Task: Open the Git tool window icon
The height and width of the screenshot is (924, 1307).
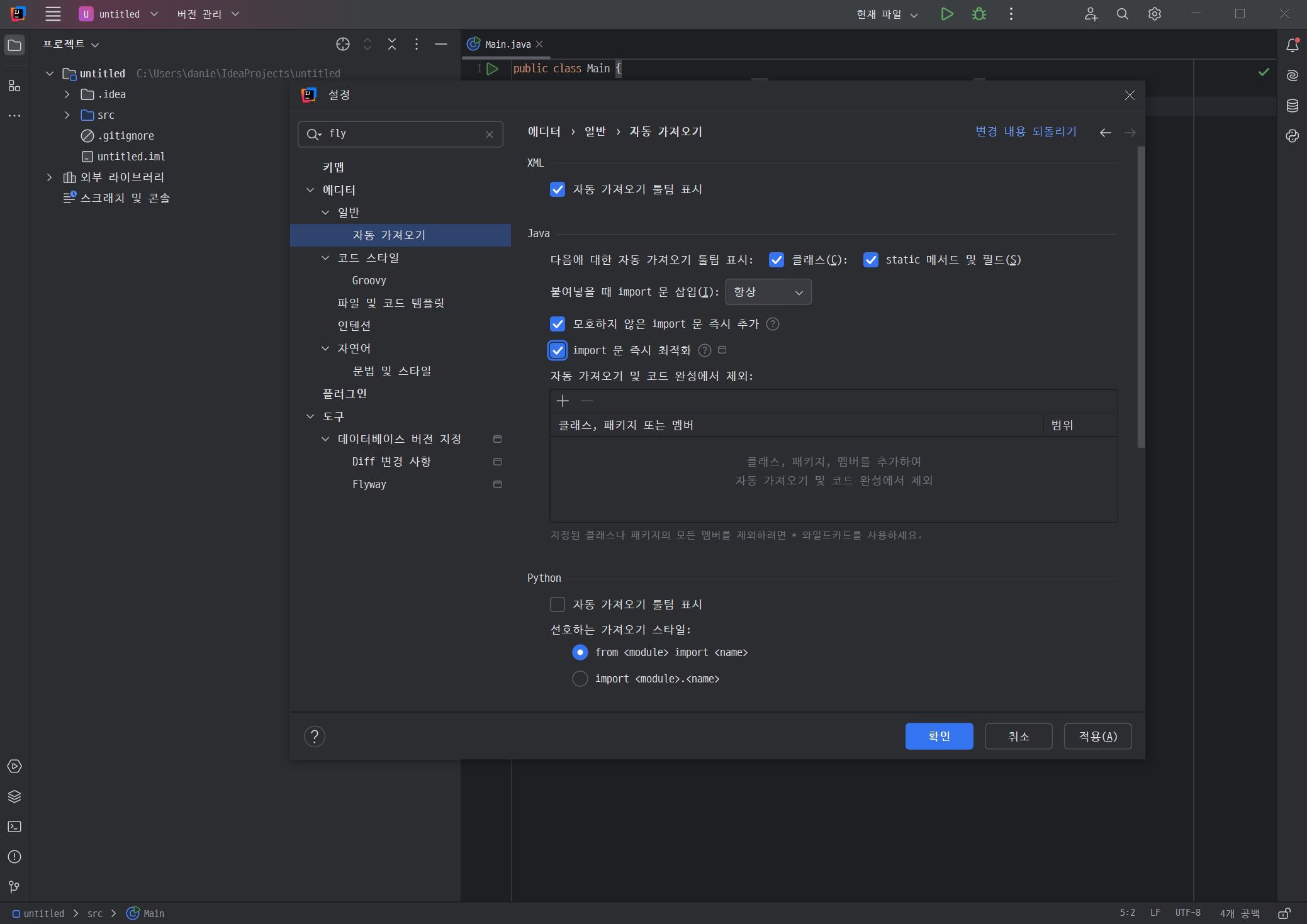Action: click(x=14, y=887)
